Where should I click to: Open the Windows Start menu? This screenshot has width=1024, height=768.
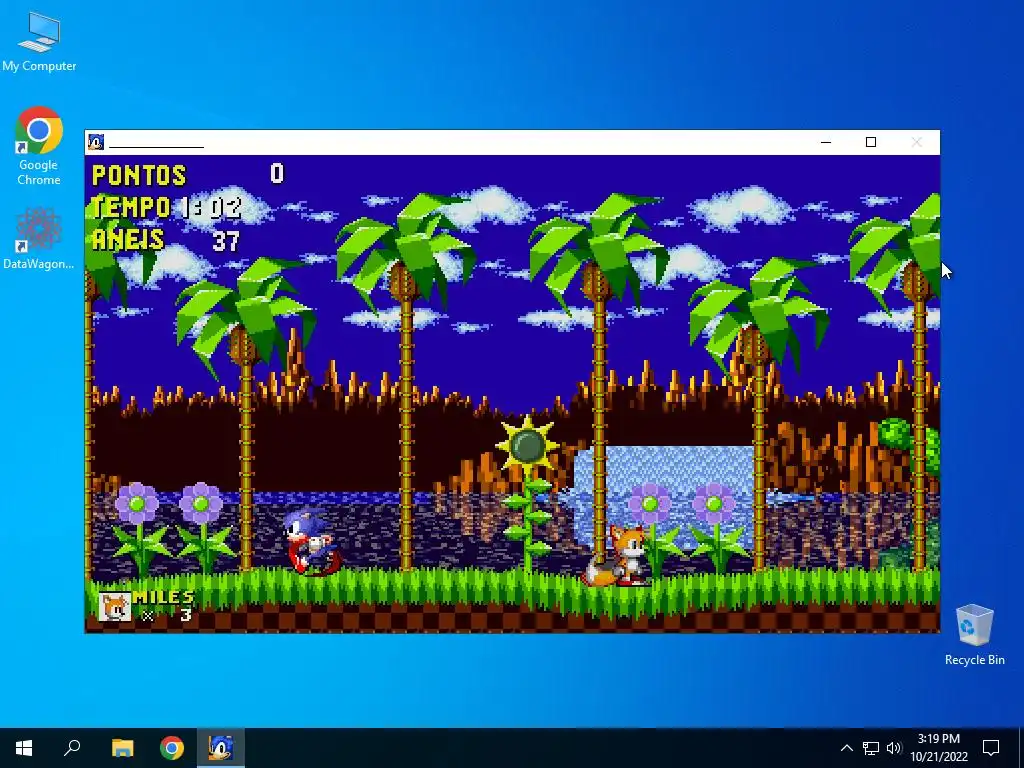tap(24, 748)
